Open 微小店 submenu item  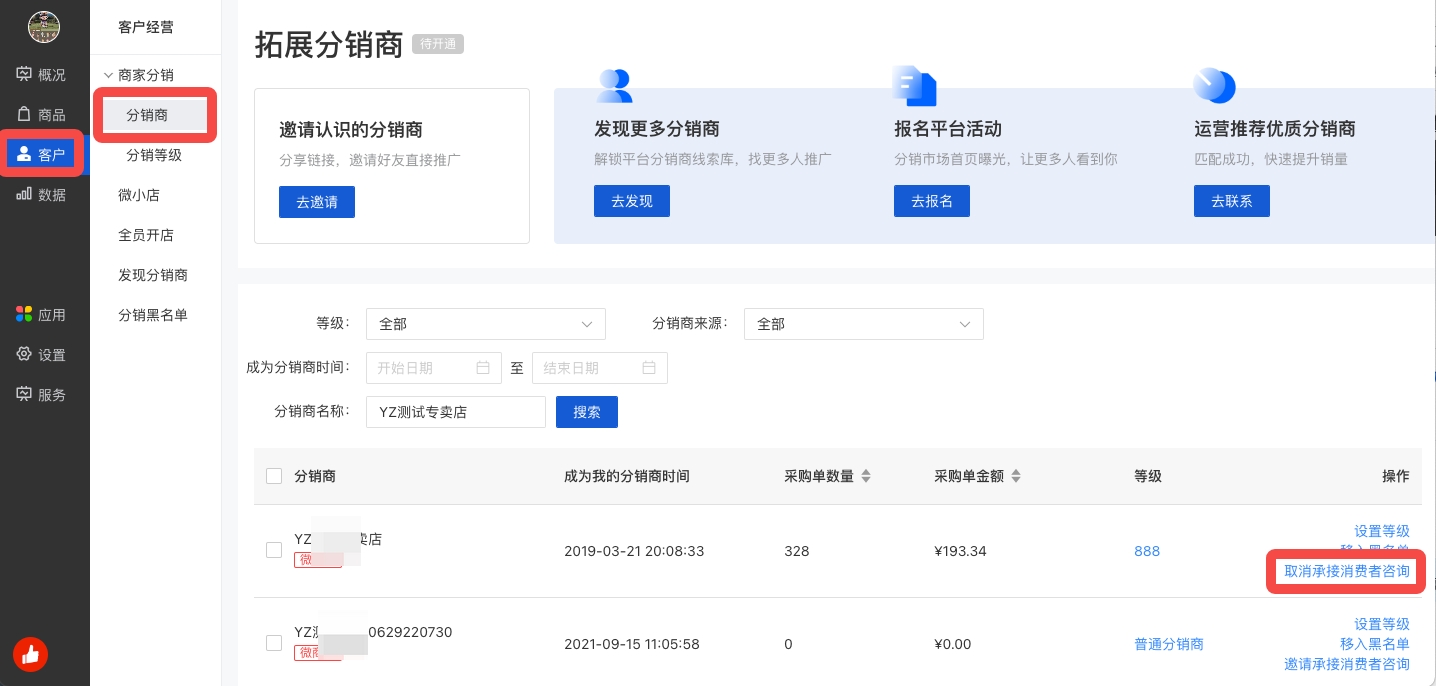tap(139, 195)
